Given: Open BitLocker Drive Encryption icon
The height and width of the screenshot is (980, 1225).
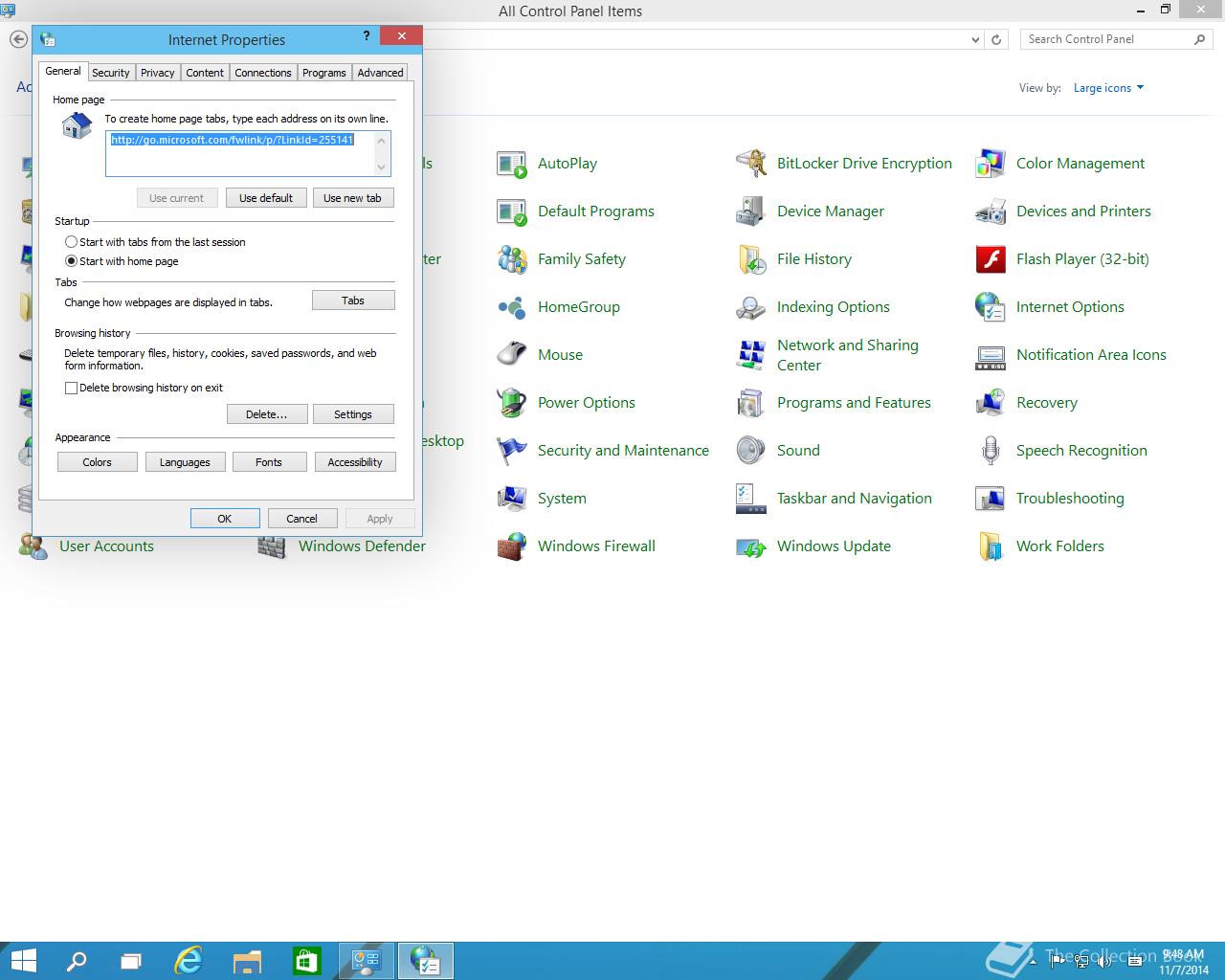Looking at the screenshot, I should 751,164.
